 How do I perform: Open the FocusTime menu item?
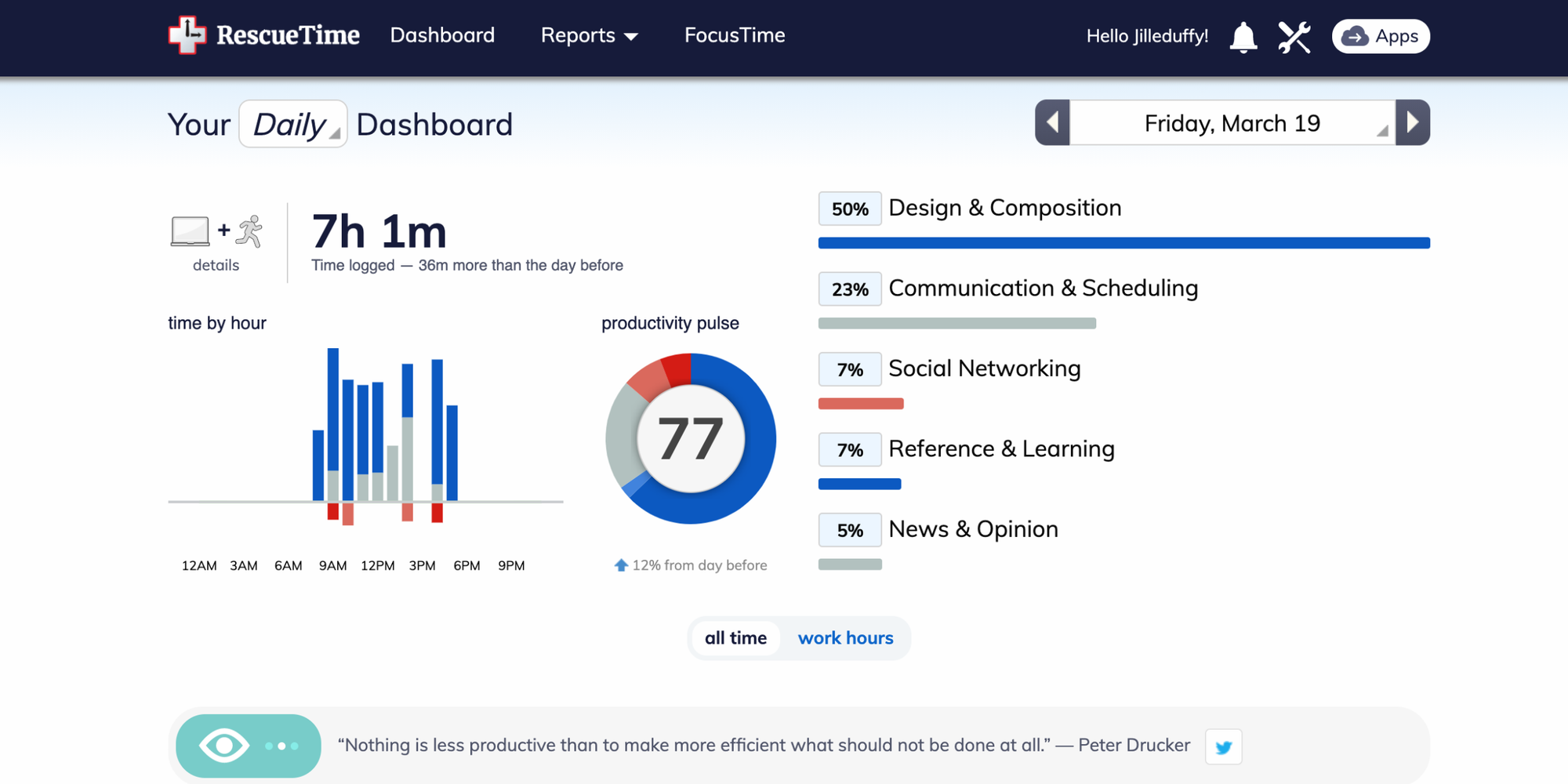point(734,35)
